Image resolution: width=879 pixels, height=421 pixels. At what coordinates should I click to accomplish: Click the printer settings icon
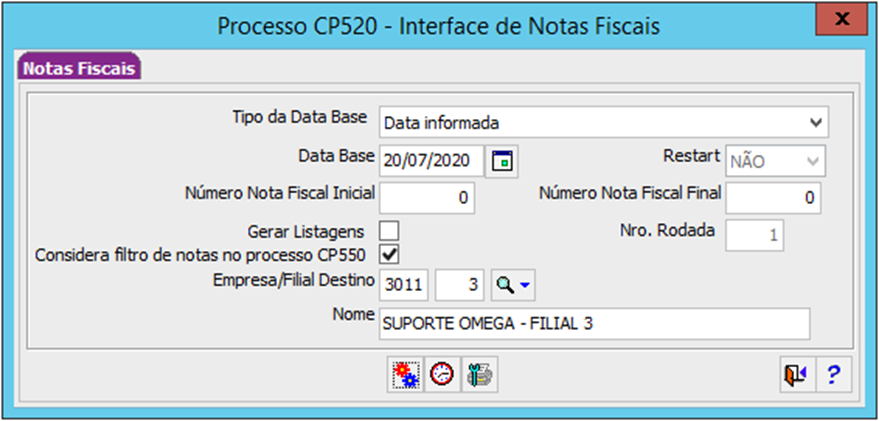(480, 374)
